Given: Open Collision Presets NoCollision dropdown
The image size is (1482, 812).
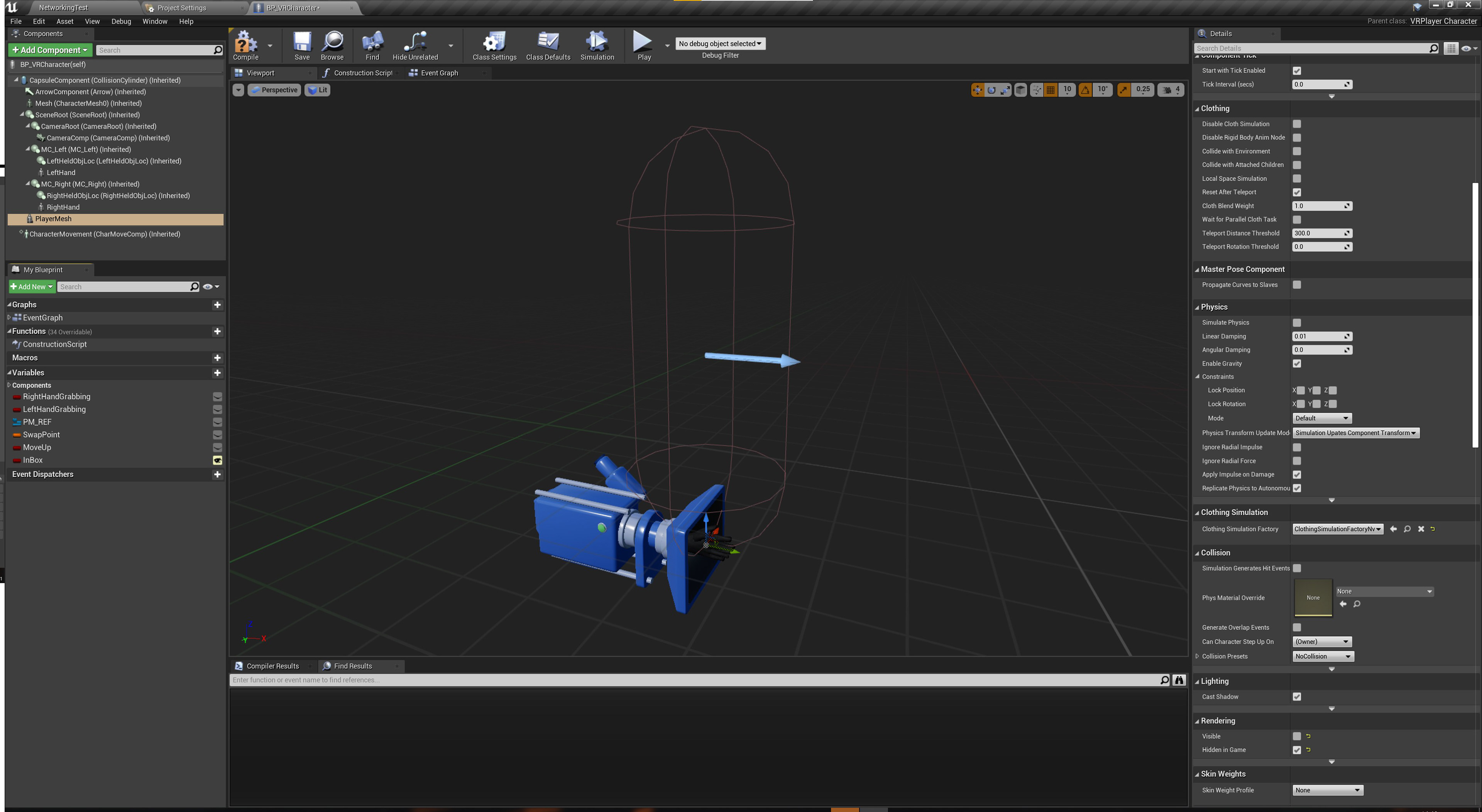Looking at the screenshot, I should tap(1323, 656).
